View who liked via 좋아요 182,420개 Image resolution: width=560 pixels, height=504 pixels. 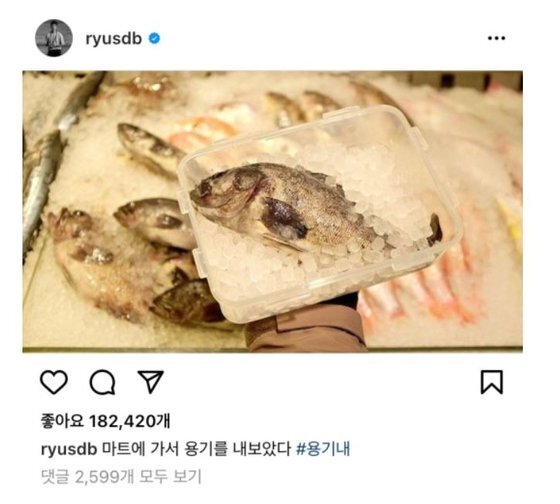pos(106,421)
